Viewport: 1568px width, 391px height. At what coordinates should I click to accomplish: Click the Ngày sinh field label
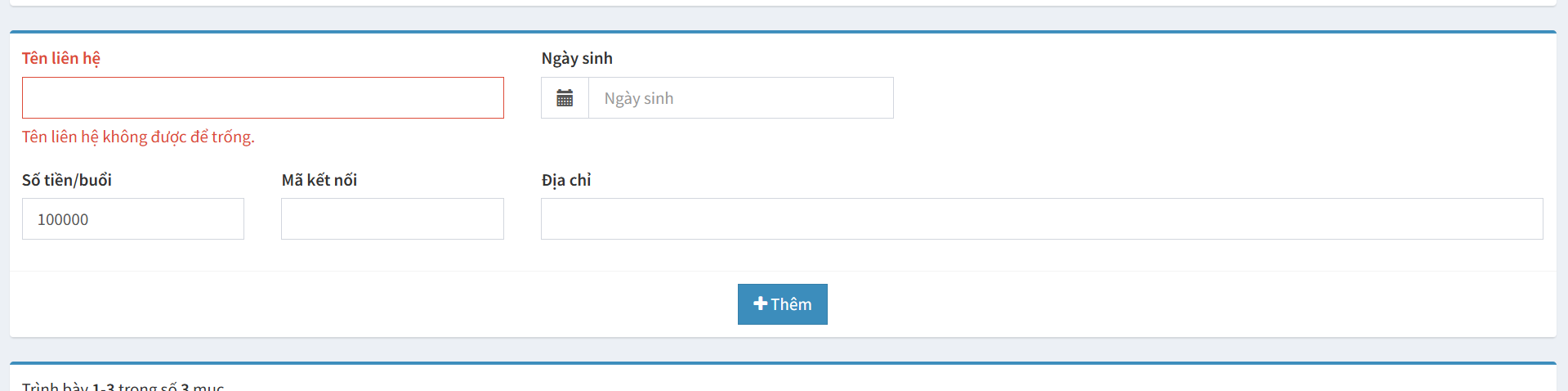coord(577,58)
